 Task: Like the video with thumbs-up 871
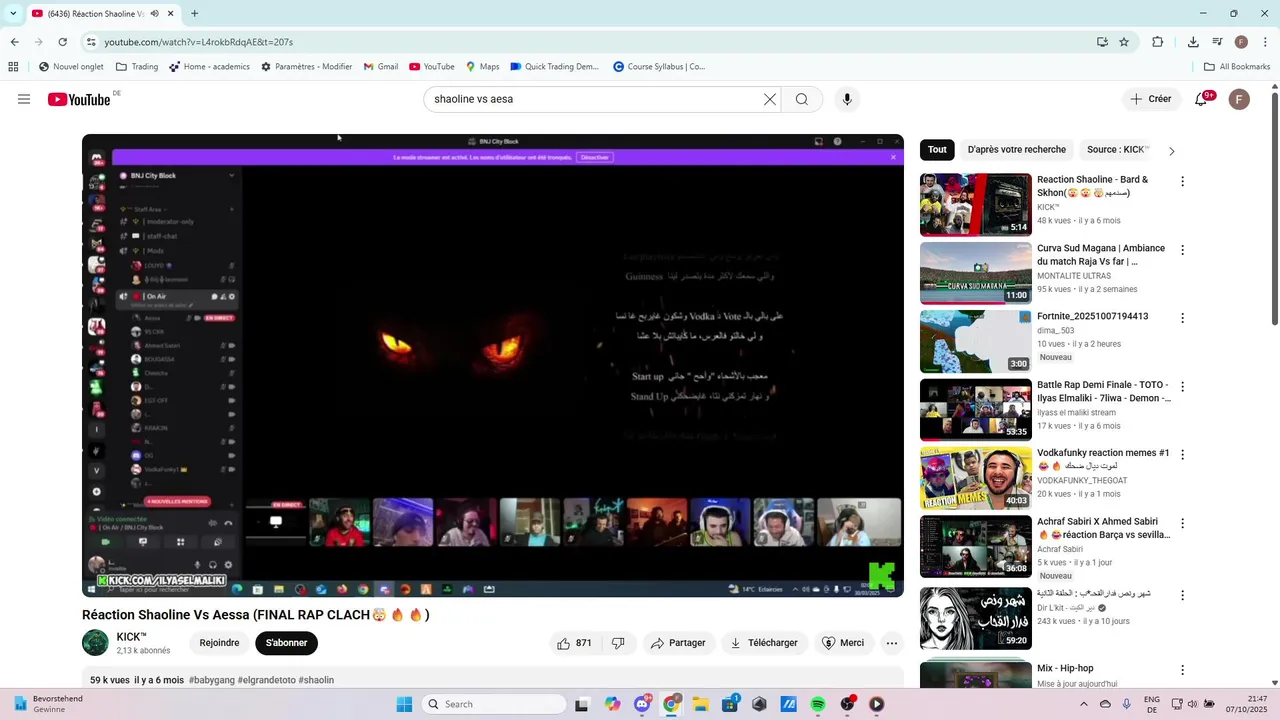tap(574, 643)
